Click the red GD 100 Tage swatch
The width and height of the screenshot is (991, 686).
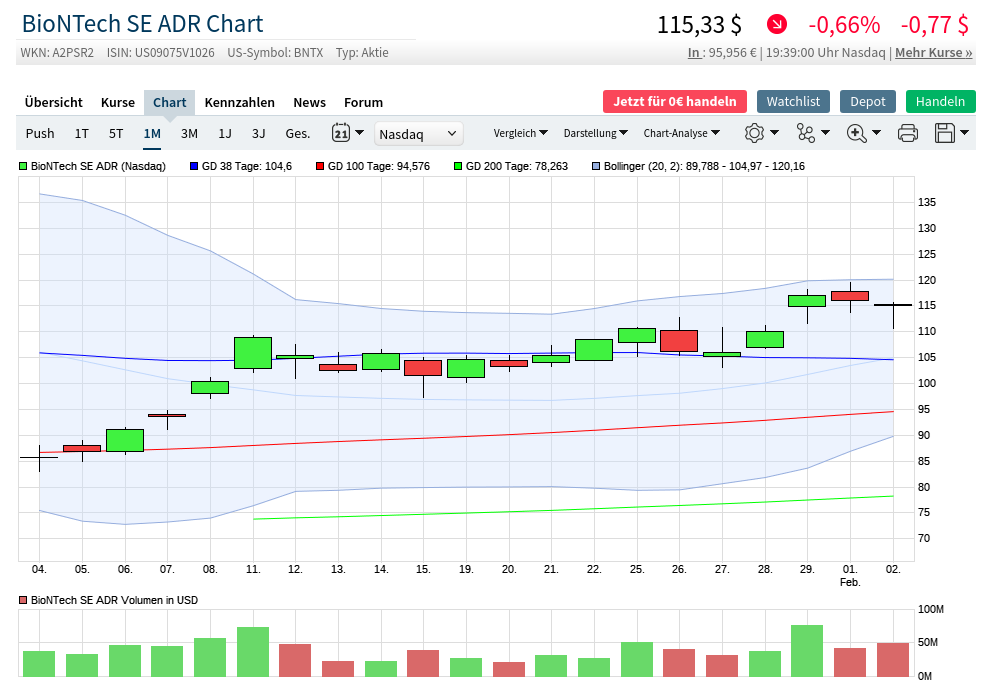coord(320,166)
